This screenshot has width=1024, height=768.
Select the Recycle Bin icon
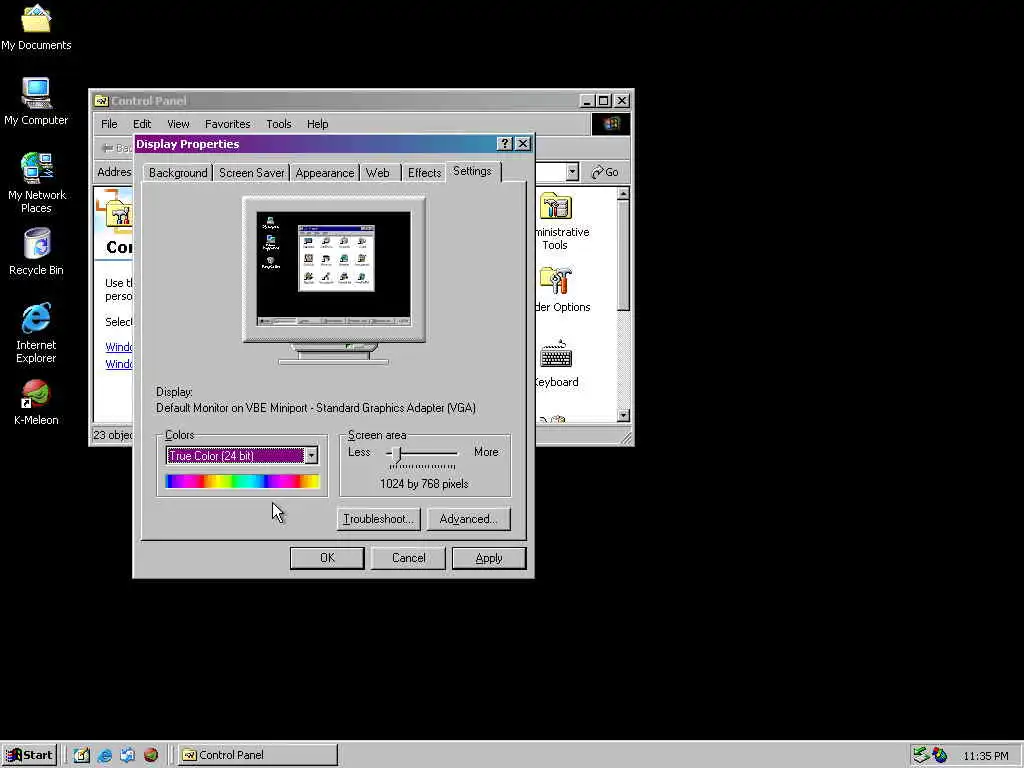click(36, 251)
